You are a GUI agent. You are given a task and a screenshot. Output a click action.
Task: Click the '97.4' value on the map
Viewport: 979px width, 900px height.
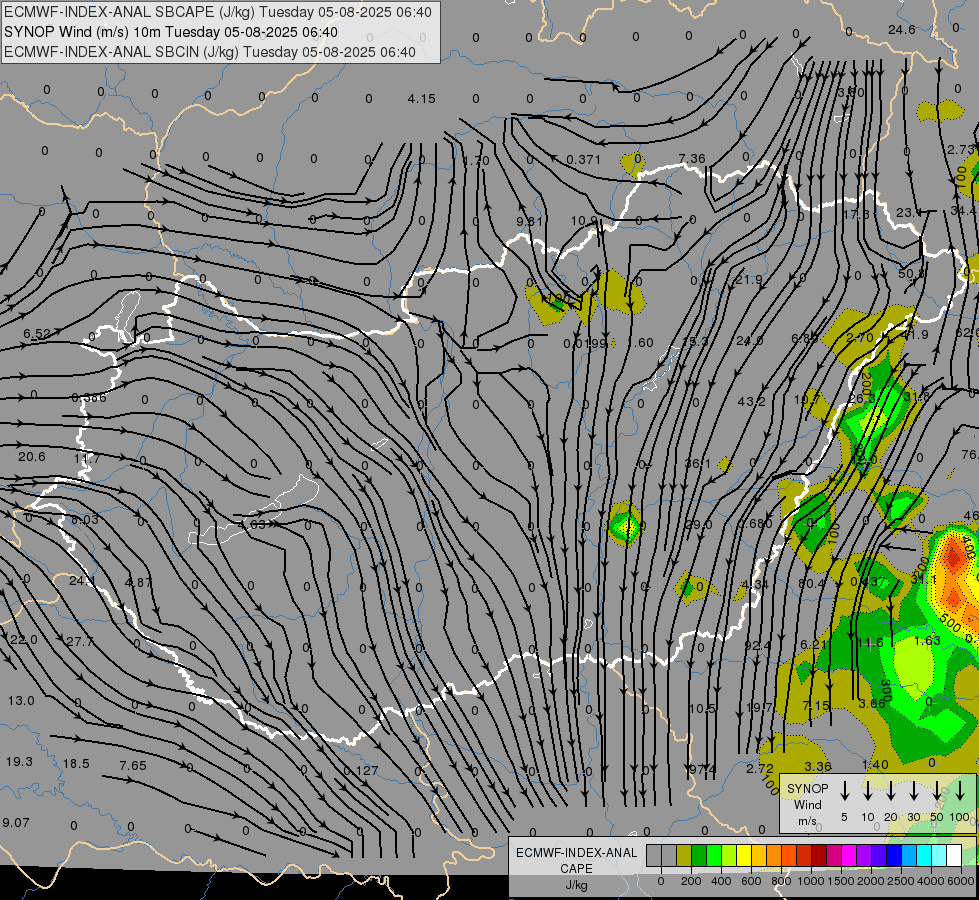point(702,769)
